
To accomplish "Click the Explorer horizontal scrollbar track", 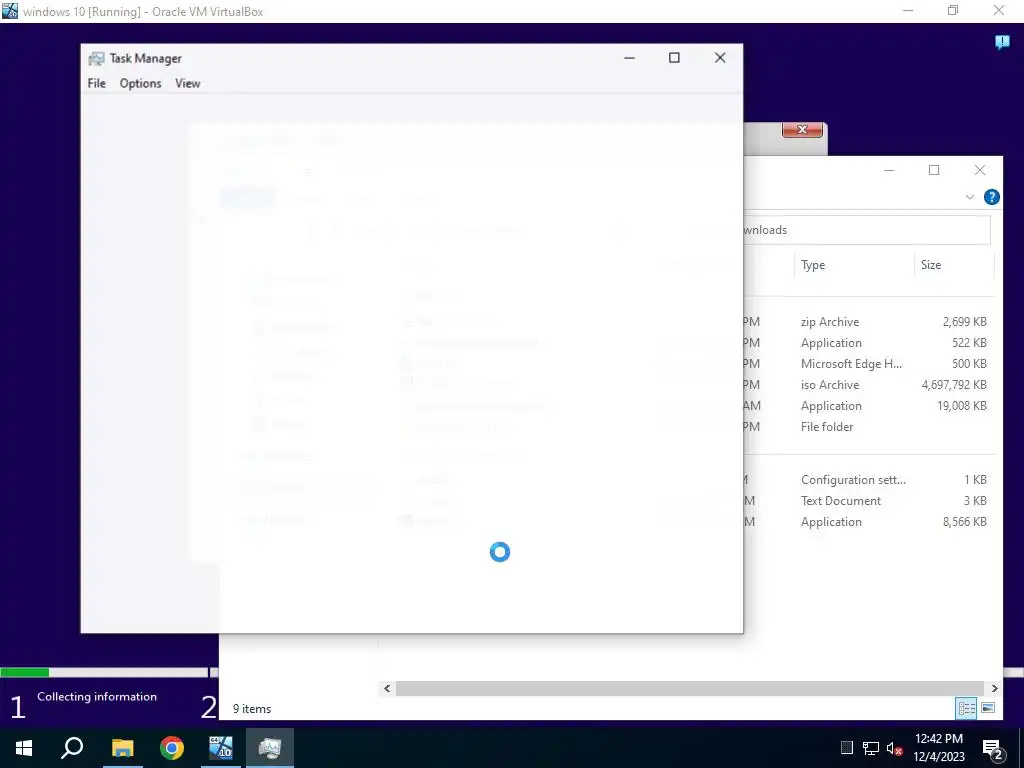I will pos(690,688).
